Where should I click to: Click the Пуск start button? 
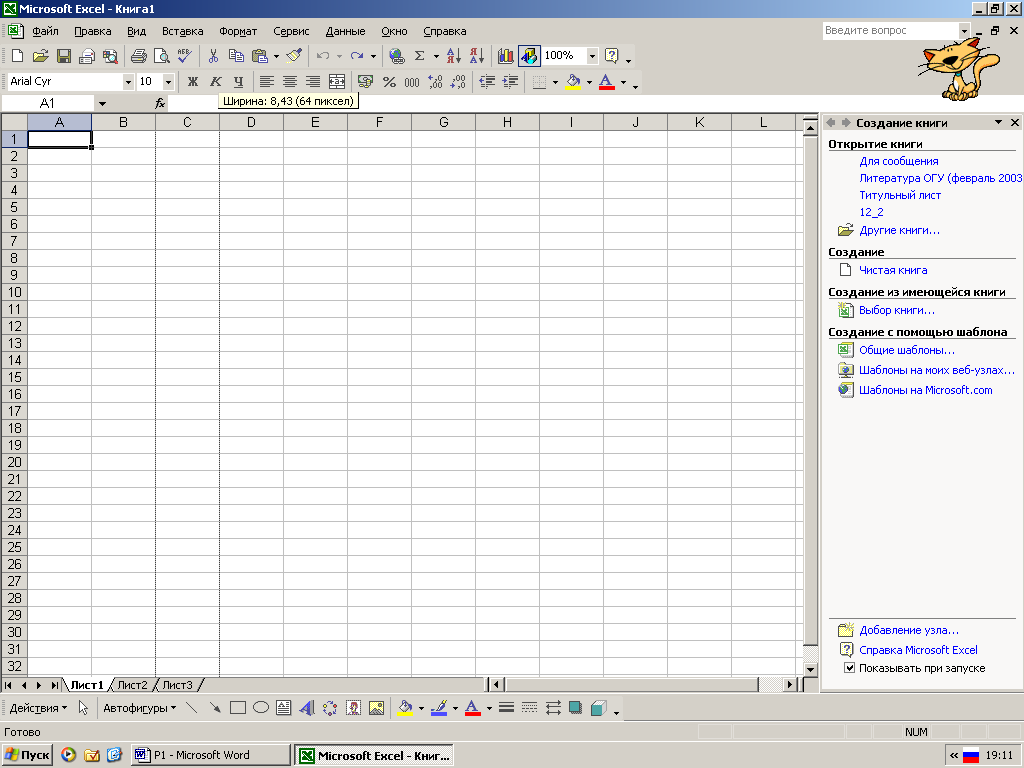pos(27,755)
